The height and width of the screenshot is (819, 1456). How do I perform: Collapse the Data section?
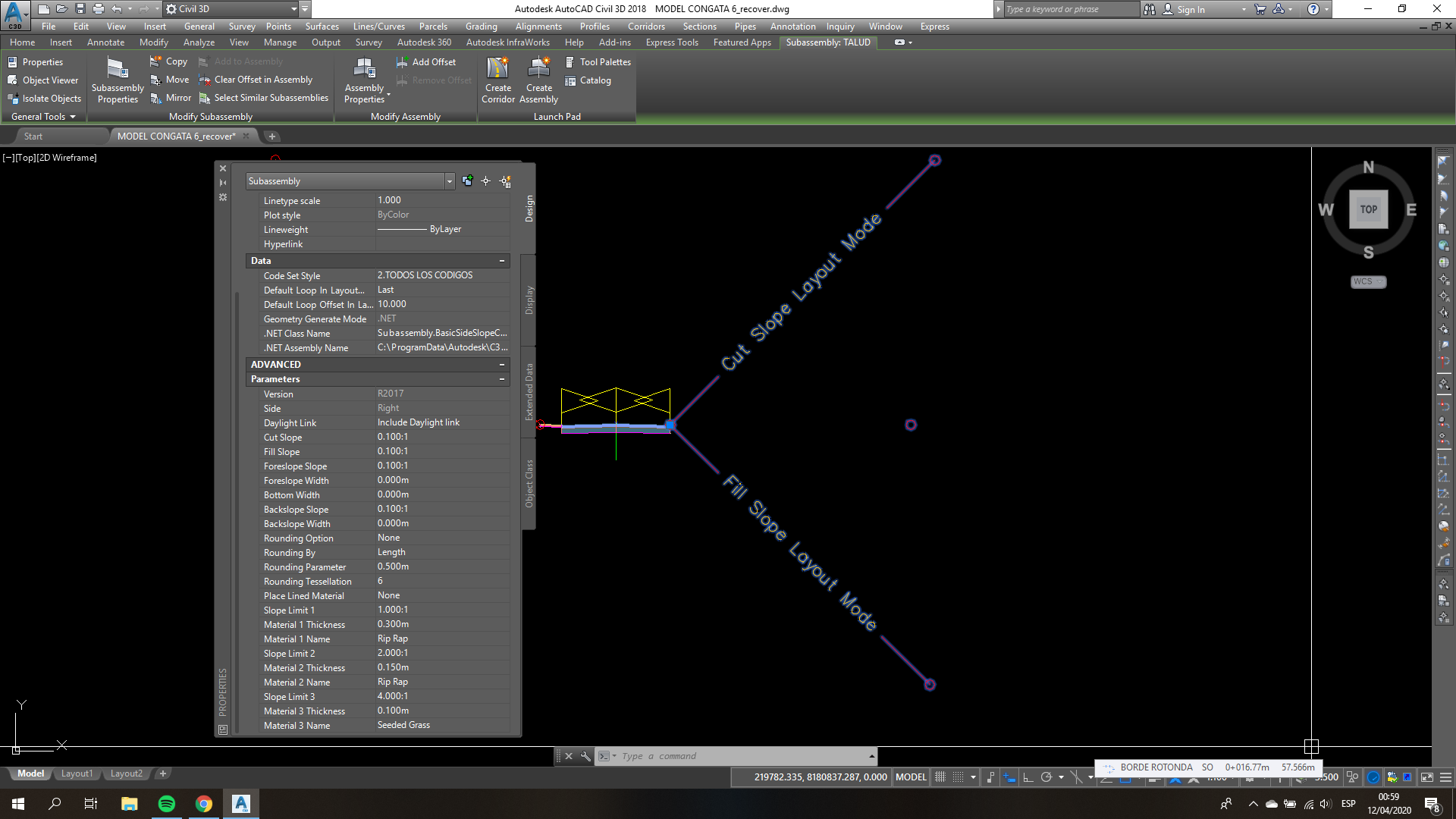[x=501, y=261]
